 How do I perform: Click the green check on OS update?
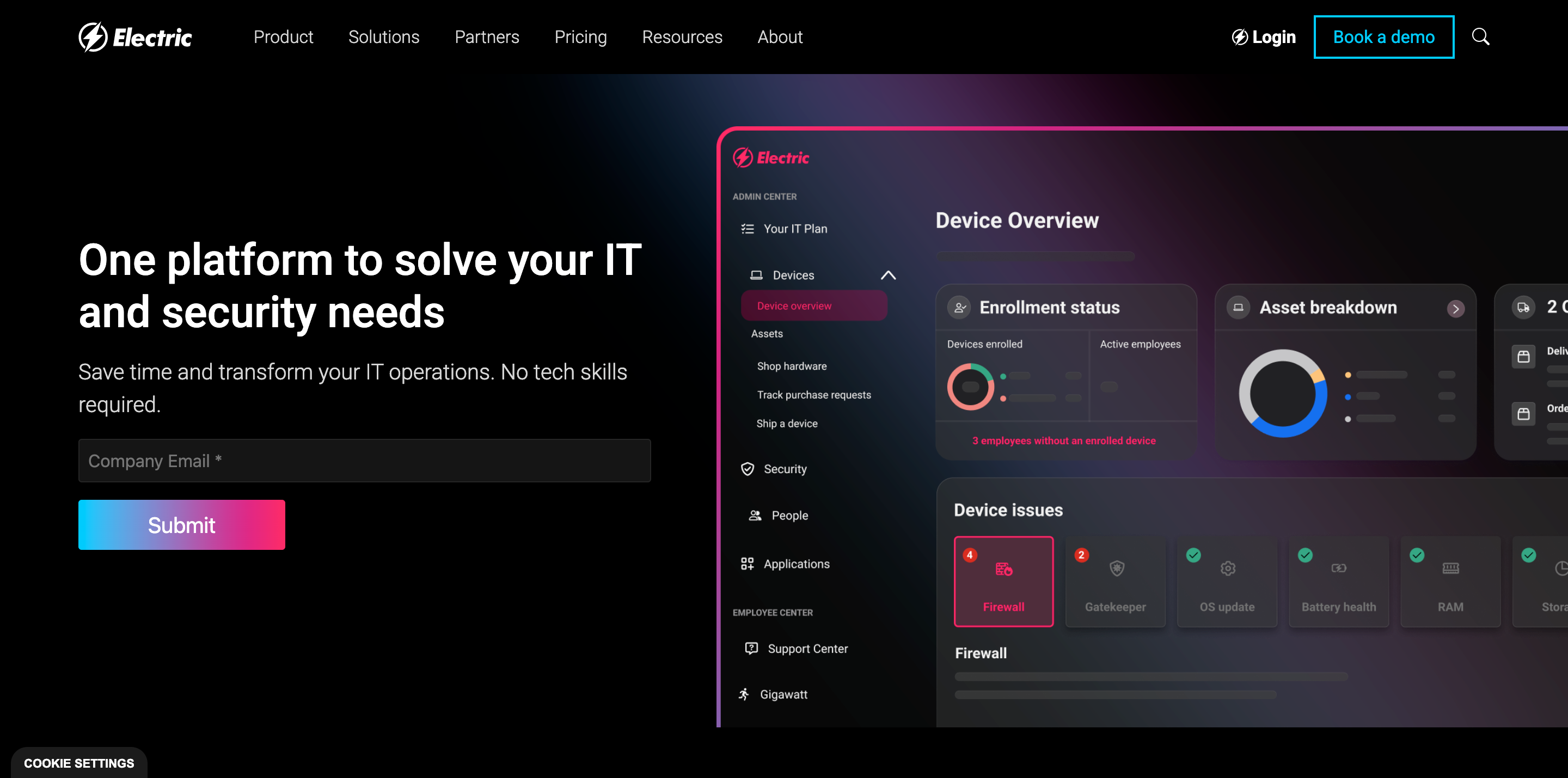(1193, 555)
